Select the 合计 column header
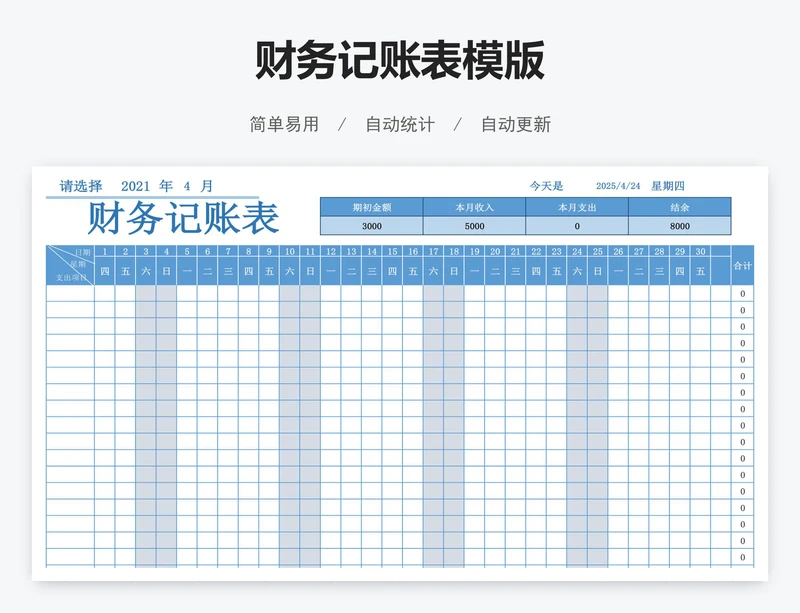 742,265
